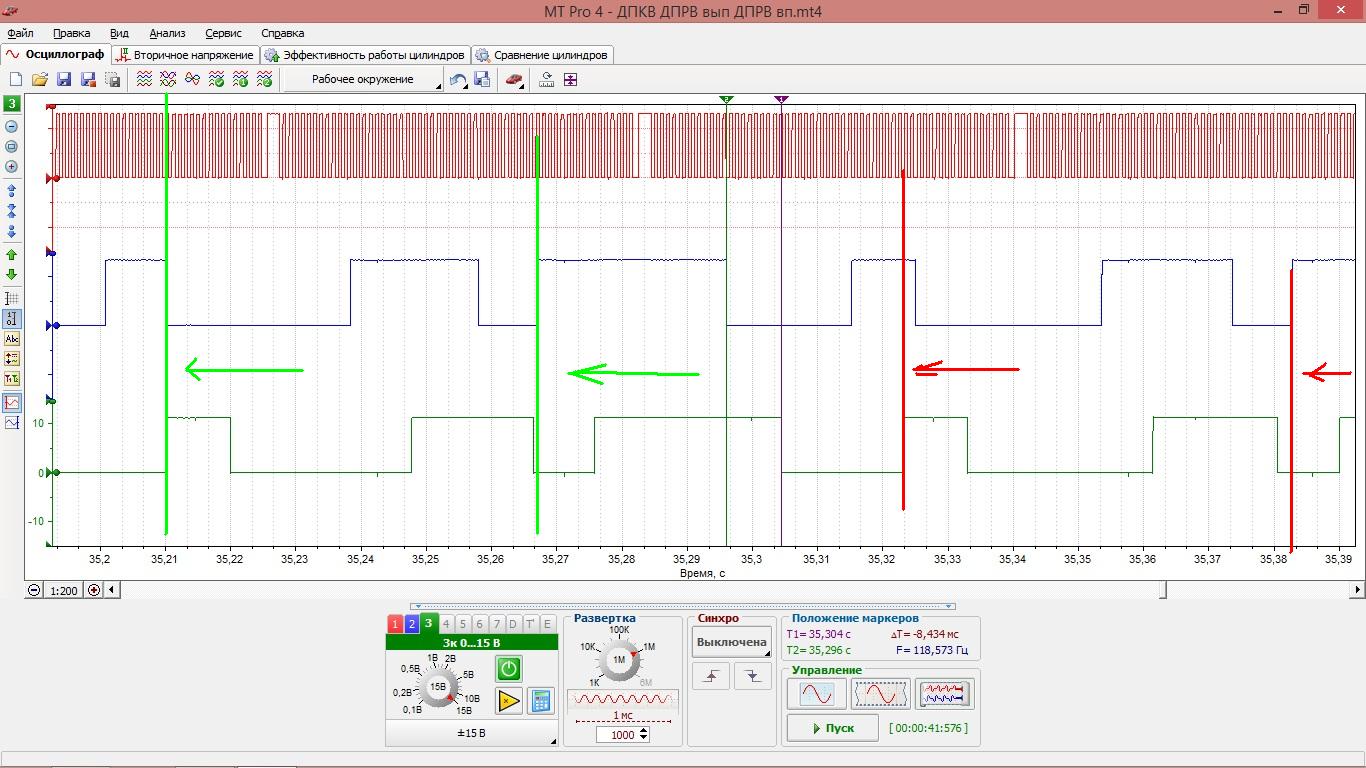
Task: Open the Правка menu
Action: 71,33
